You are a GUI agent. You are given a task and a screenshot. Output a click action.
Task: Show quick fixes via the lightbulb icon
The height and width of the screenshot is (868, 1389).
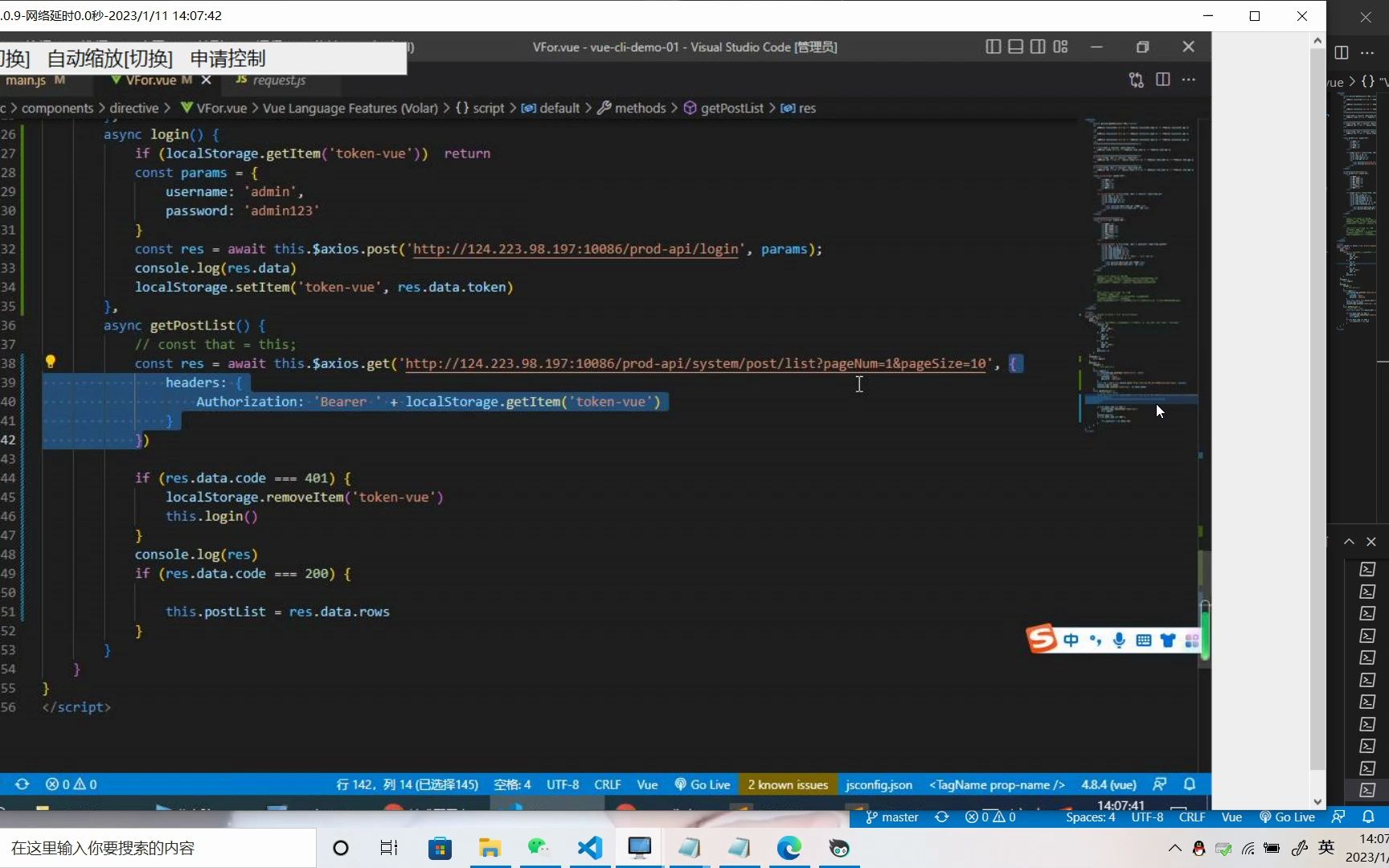50,362
